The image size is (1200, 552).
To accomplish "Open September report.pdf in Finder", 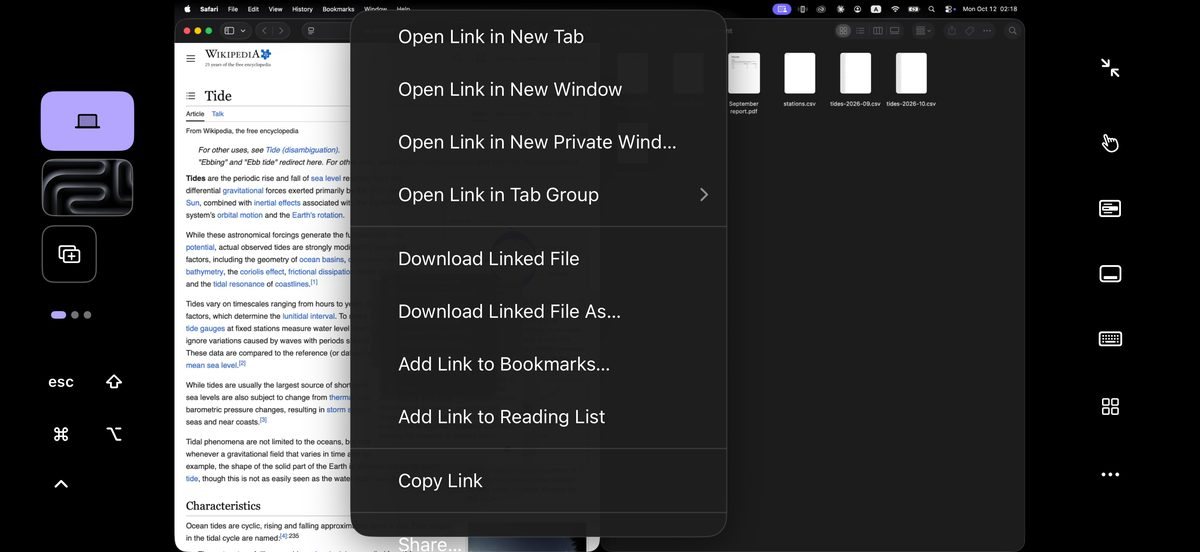I will click(743, 83).
